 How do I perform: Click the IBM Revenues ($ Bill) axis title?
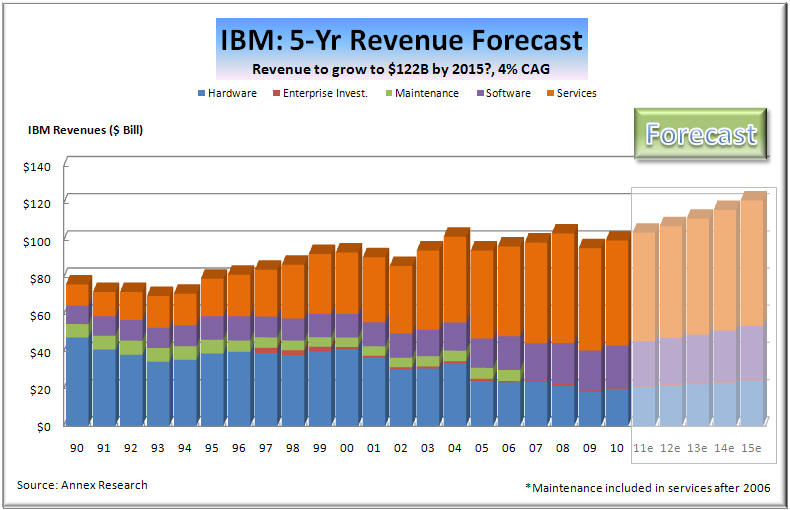(86, 130)
